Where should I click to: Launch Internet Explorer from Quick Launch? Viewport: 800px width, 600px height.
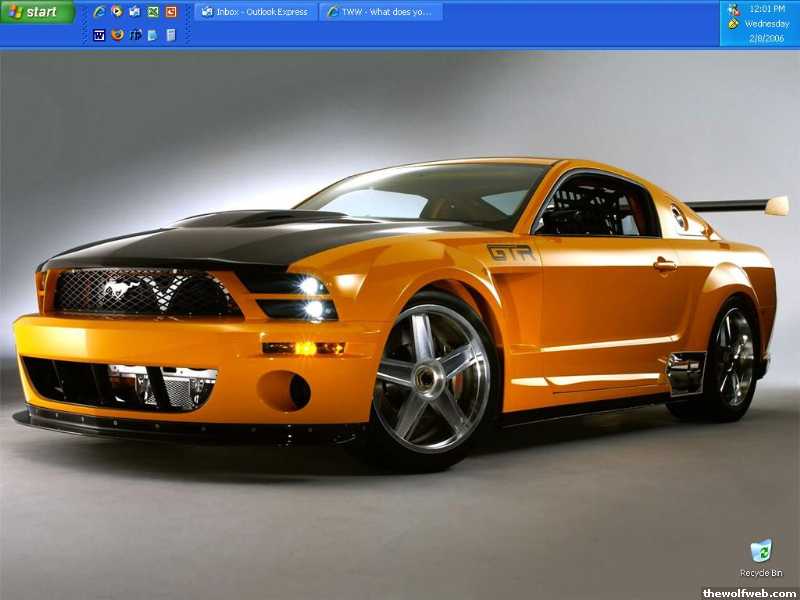click(x=99, y=12)
